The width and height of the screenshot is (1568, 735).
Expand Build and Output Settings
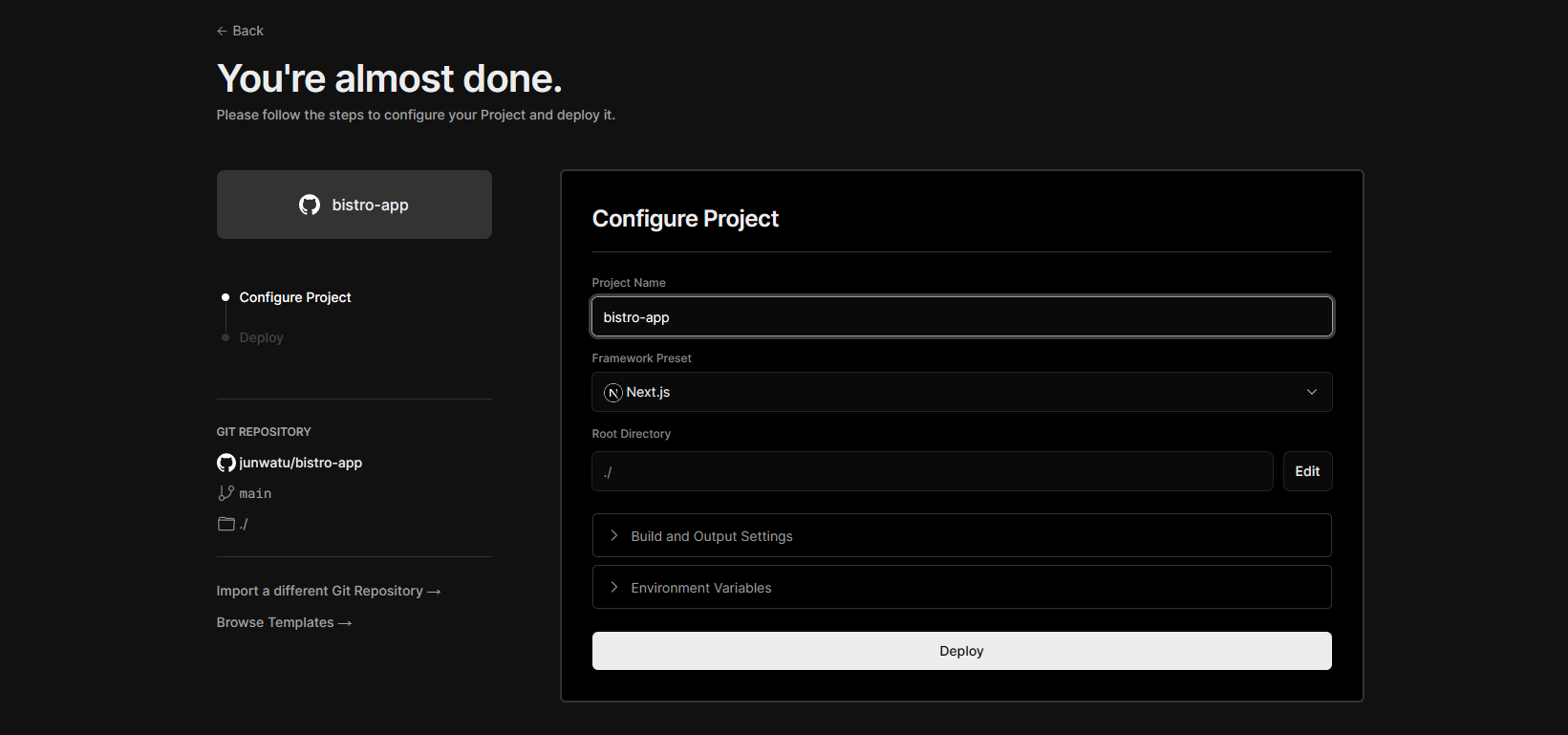tap(961, 535)
